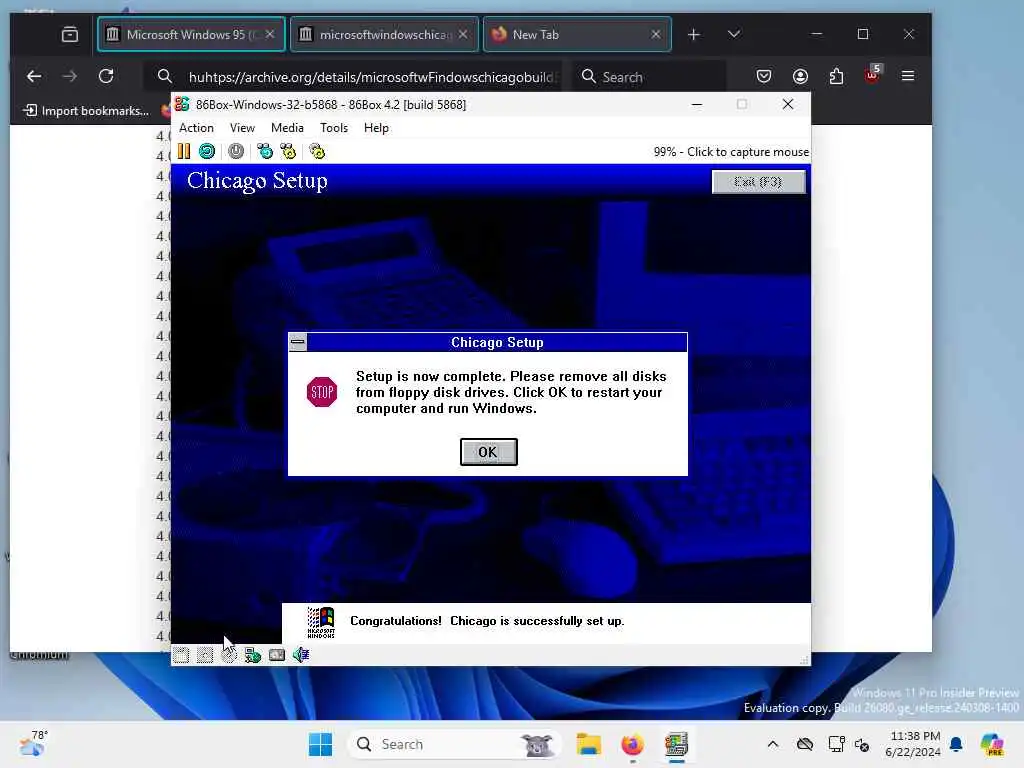The image size is (1024, 768).
Task: Click the 86Box taskbar icon
Action: (x=677, y=744)
